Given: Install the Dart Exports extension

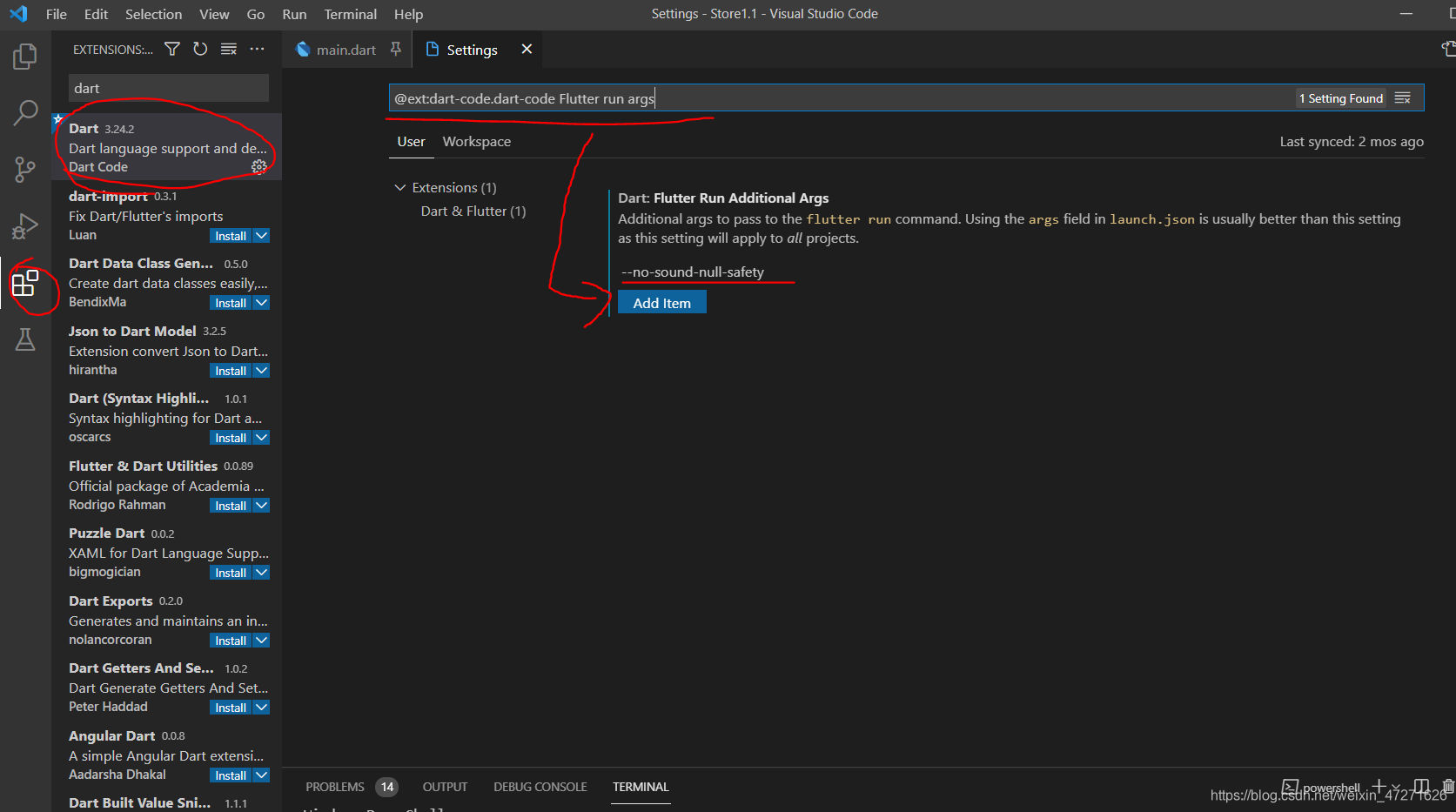Looking at the screenshot, I should tap(231, 641).
